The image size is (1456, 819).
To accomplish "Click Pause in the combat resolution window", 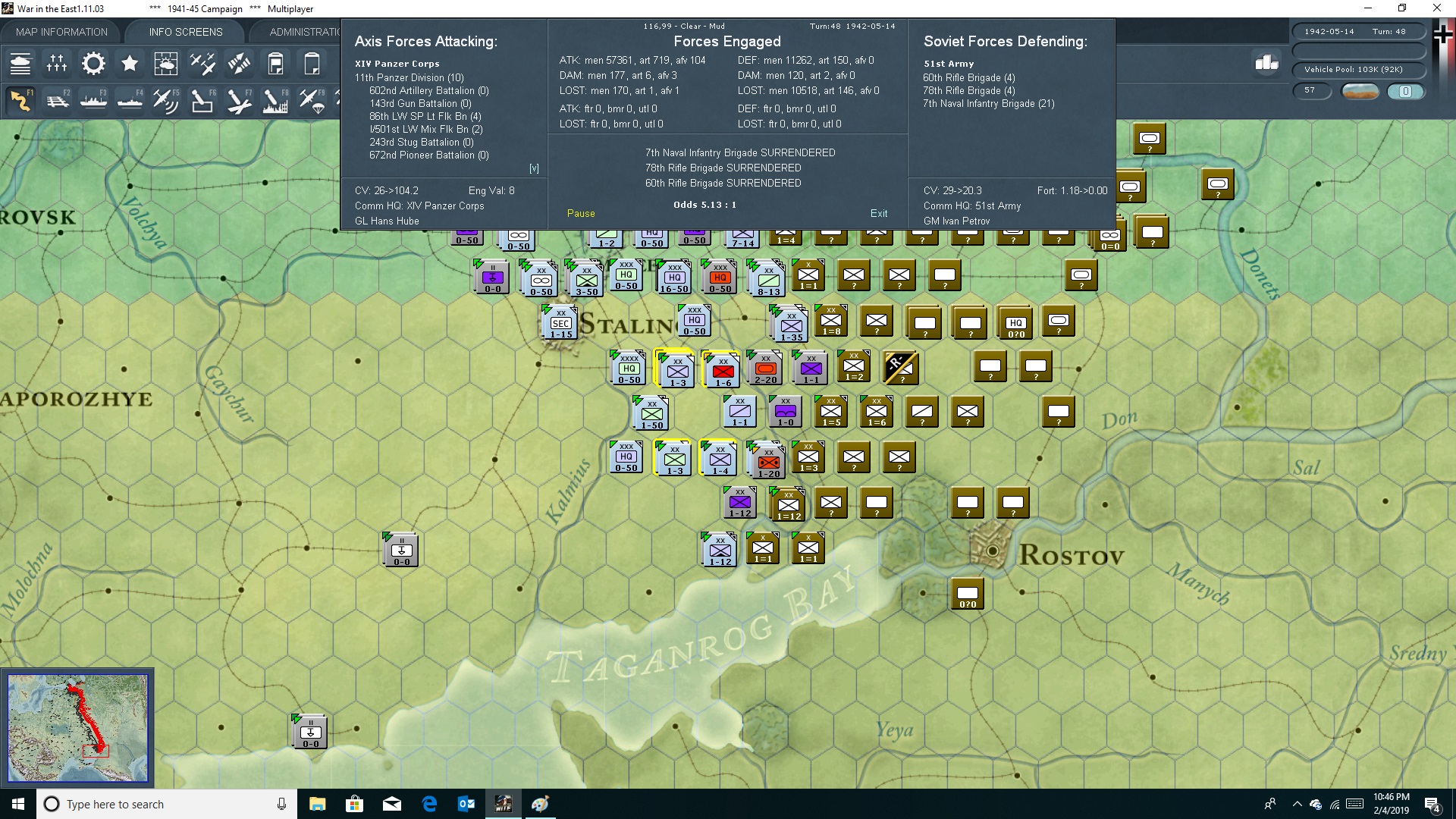I will (x=580, y=213).
